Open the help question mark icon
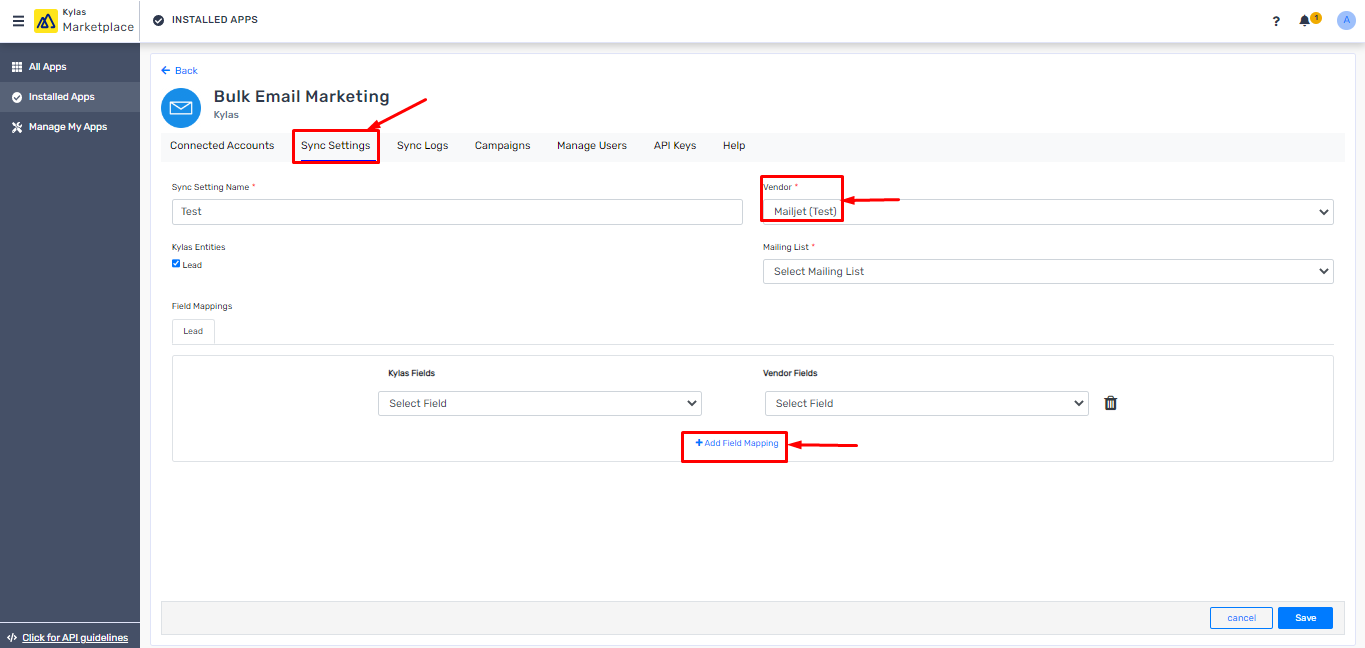 click(x=1276, y=21)
